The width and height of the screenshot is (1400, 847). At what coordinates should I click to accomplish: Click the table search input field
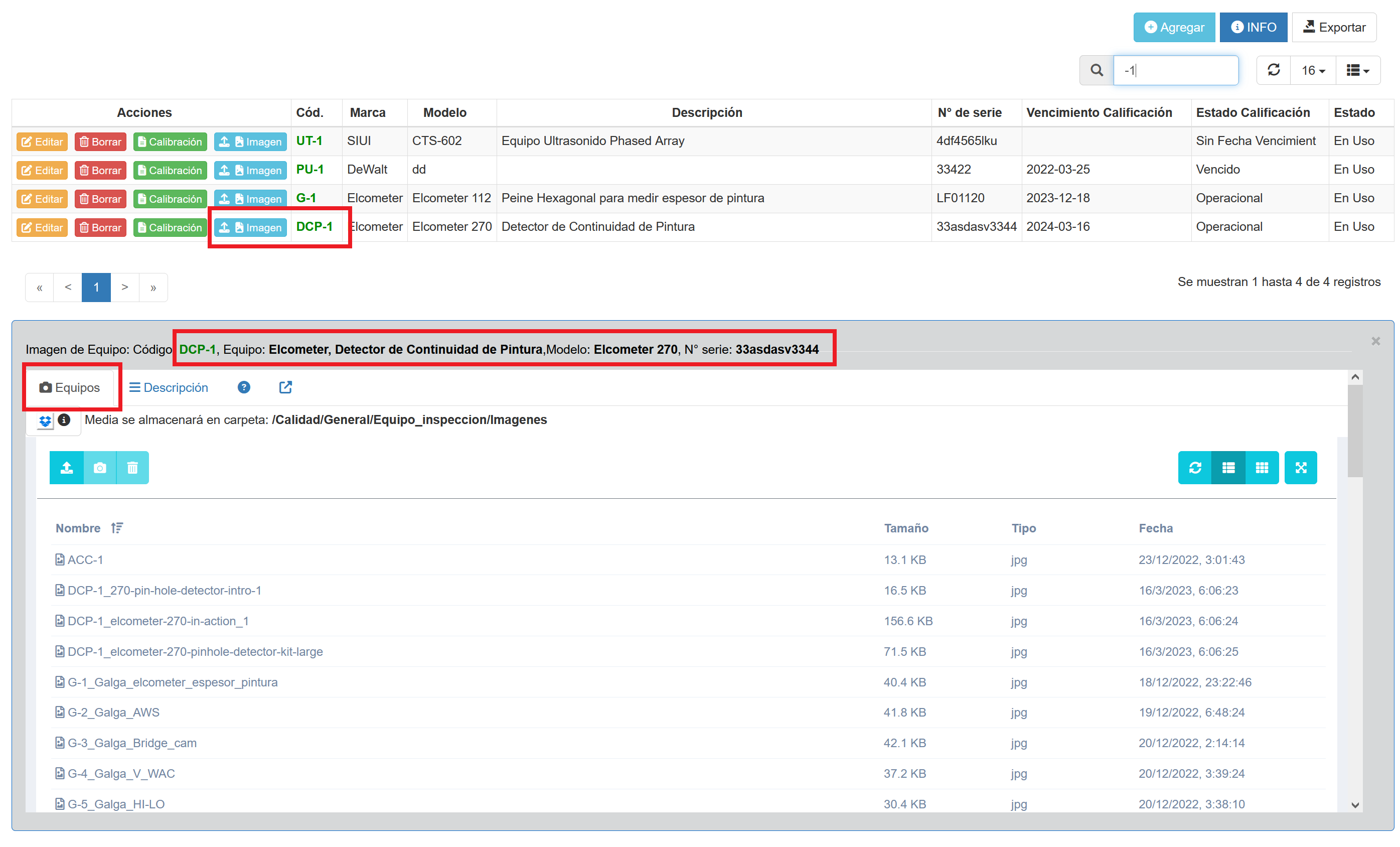[1176, 70]
